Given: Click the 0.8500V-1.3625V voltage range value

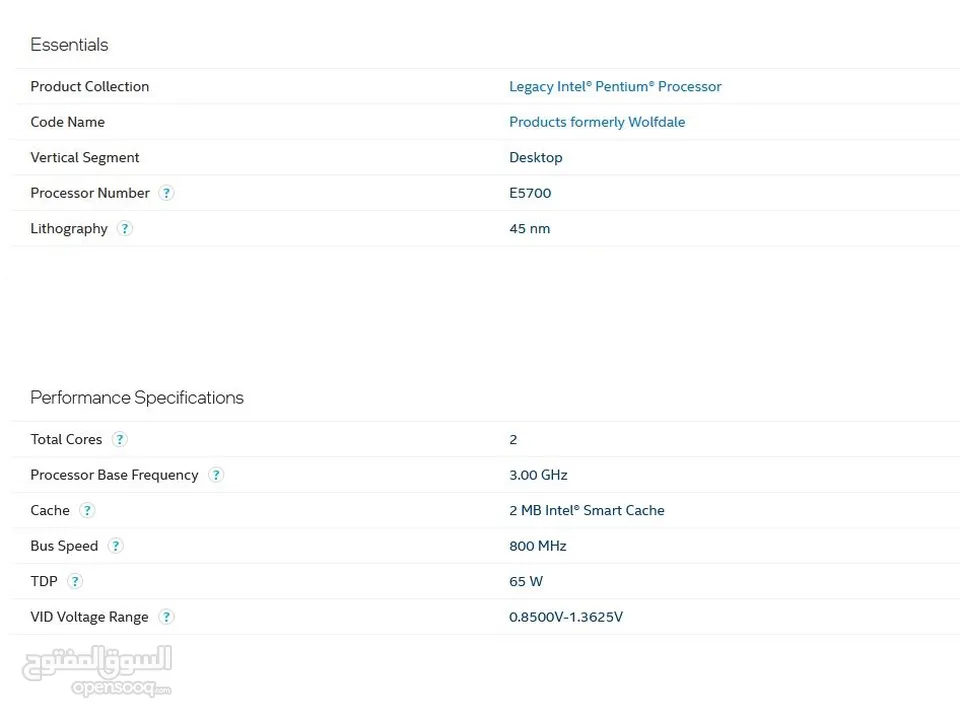Looking at the screenshot, I should (566, 617).
